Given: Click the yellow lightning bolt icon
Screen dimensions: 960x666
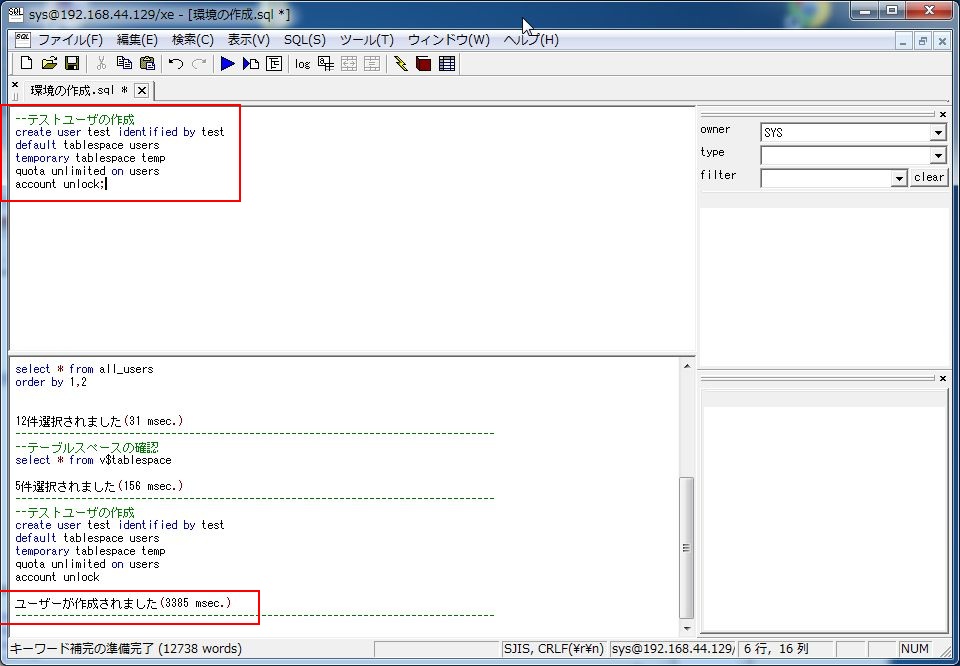Looking at the screenshot, I should click(x=401, y=63).
